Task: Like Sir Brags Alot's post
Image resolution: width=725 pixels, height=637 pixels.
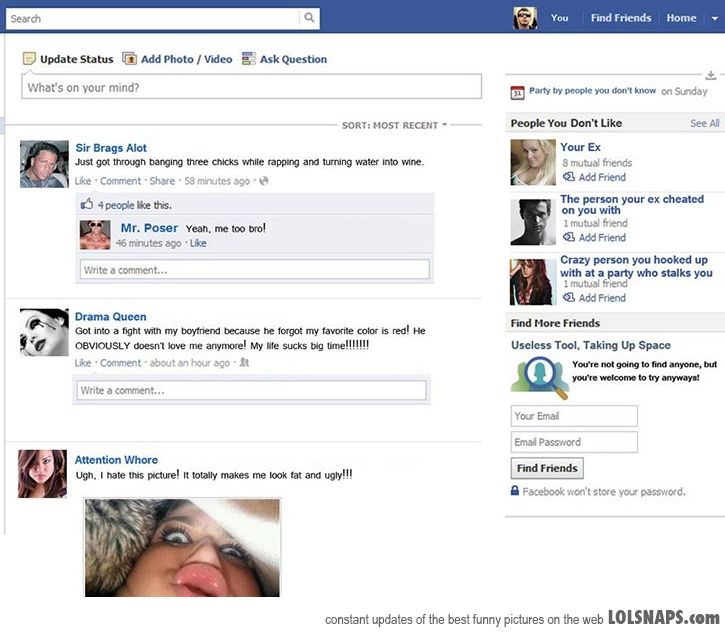Action: [x=83, y=181]
